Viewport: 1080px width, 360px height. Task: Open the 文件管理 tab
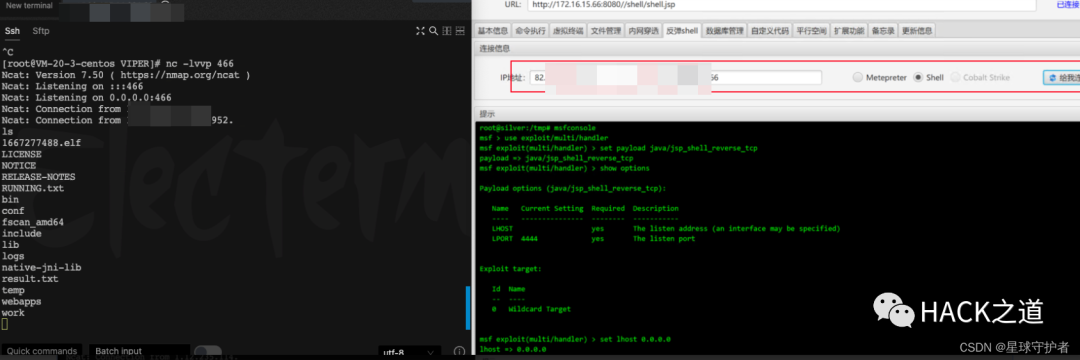[606, 30]
